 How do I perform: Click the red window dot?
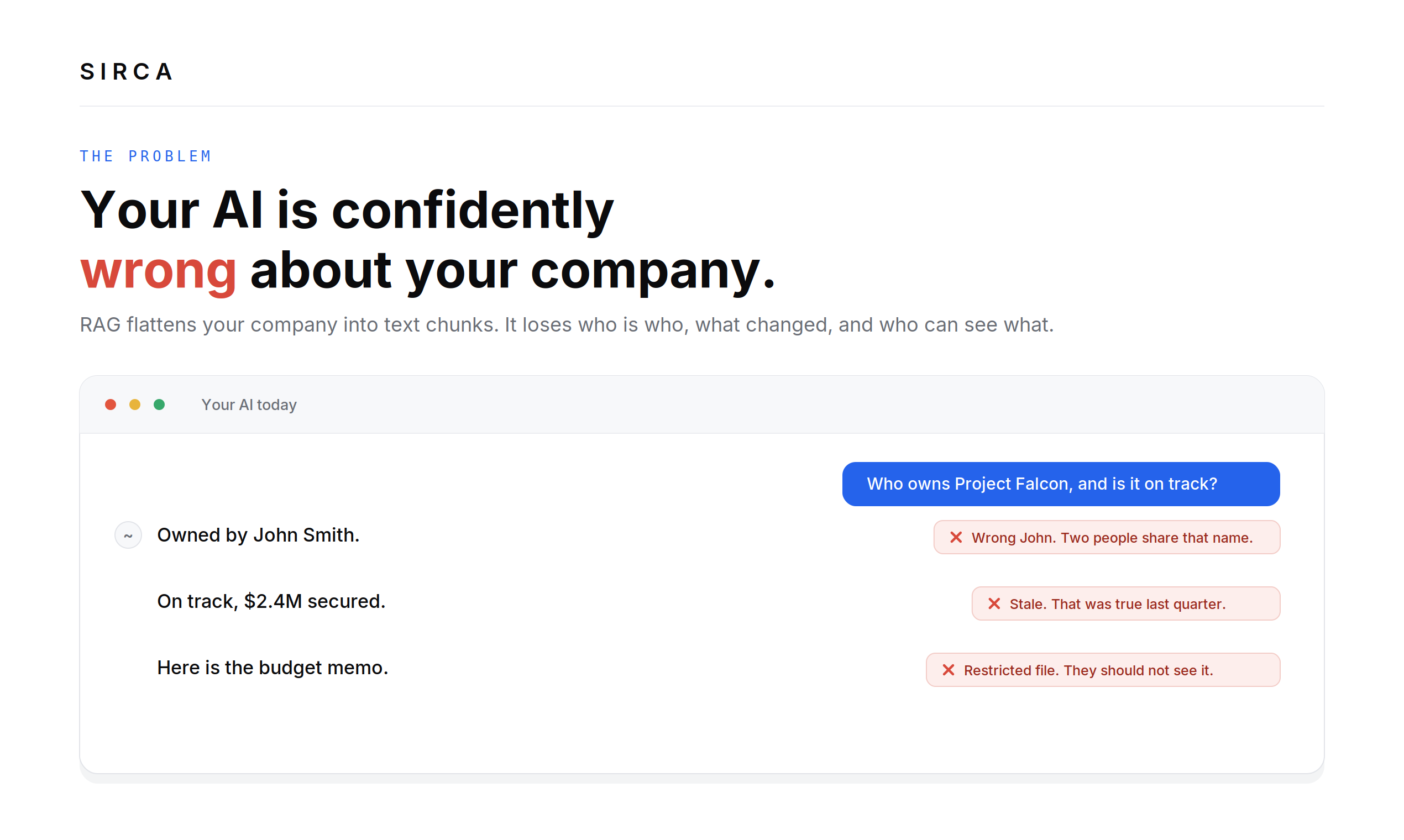[111, 404]
